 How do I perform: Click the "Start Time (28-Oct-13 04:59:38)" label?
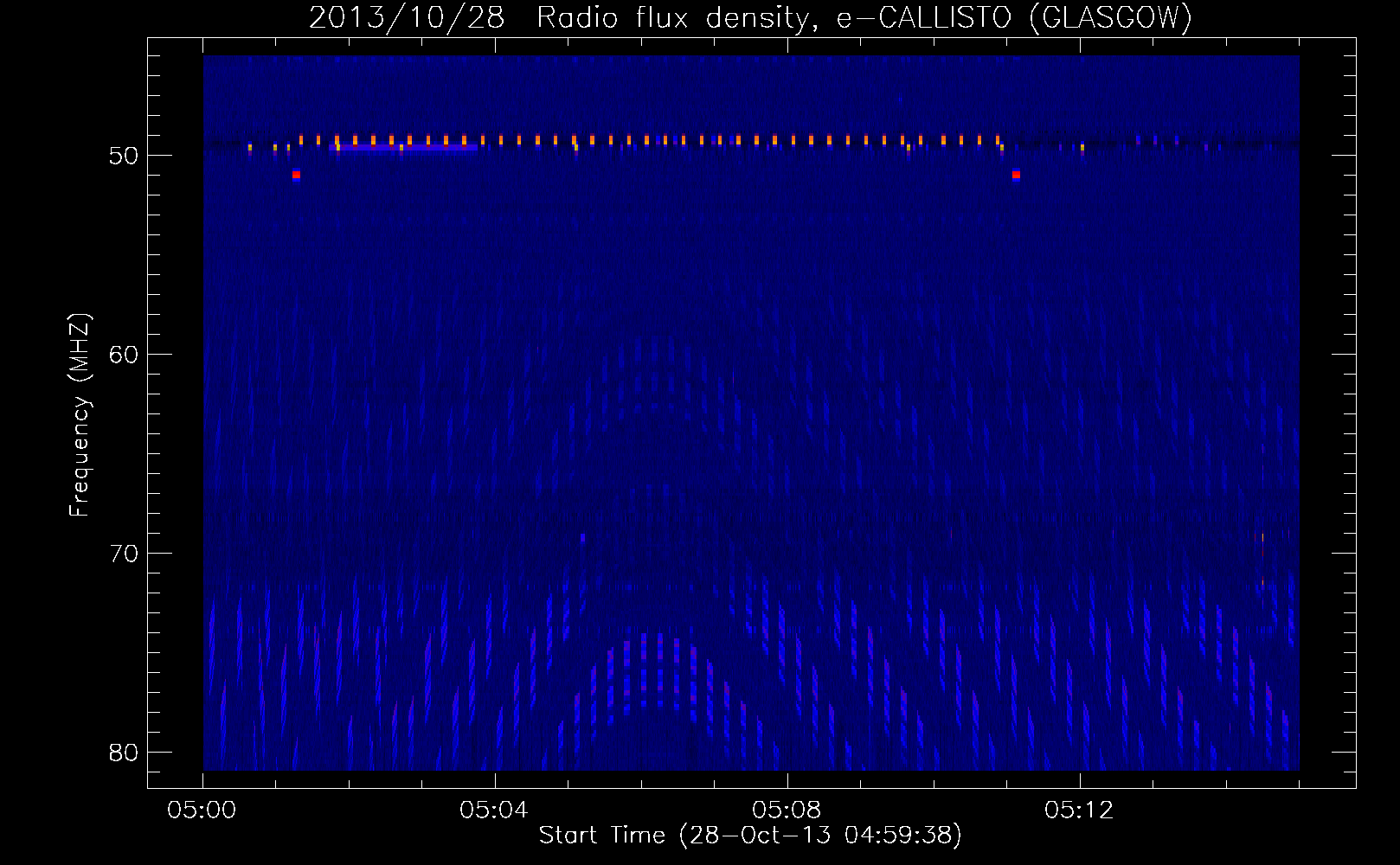point(750,835)
